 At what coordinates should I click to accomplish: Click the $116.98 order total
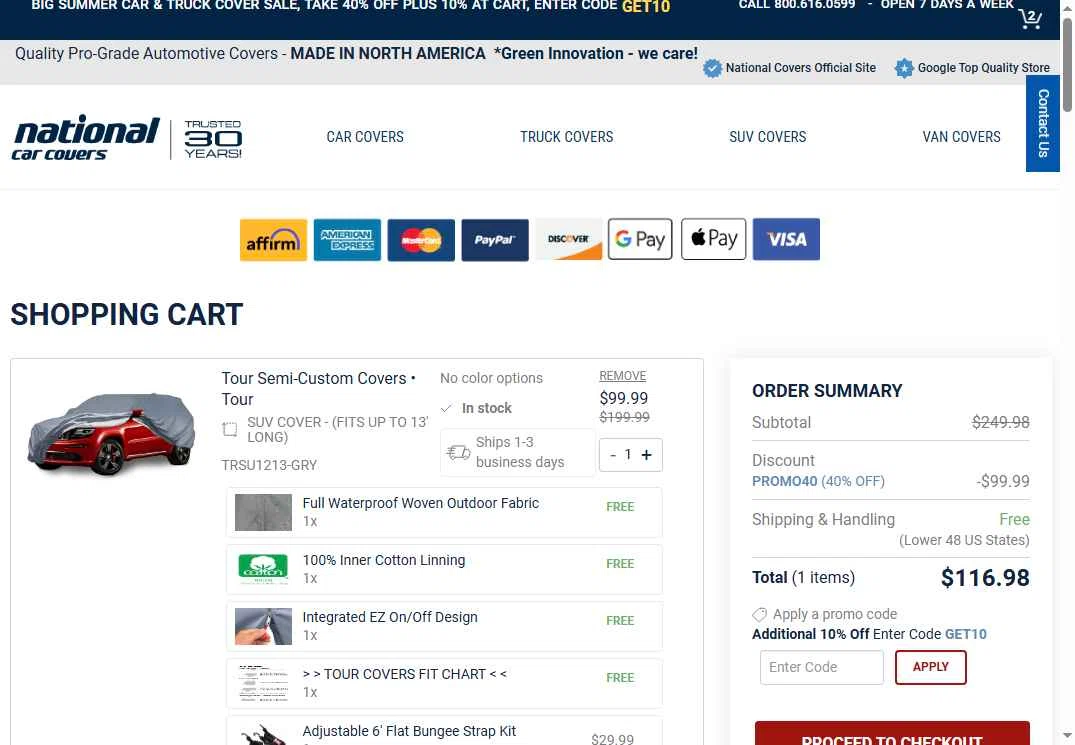coord(985,578)
